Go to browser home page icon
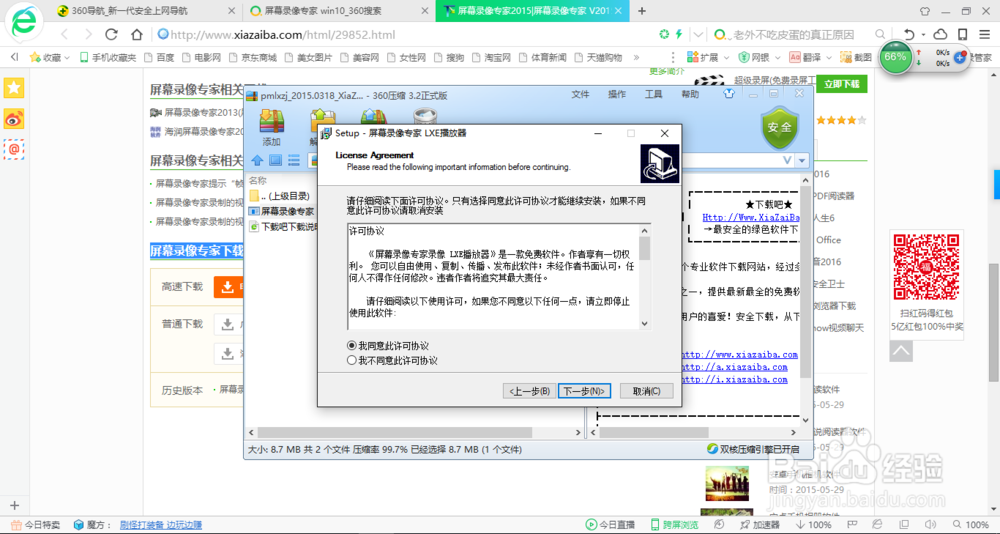 136,34
